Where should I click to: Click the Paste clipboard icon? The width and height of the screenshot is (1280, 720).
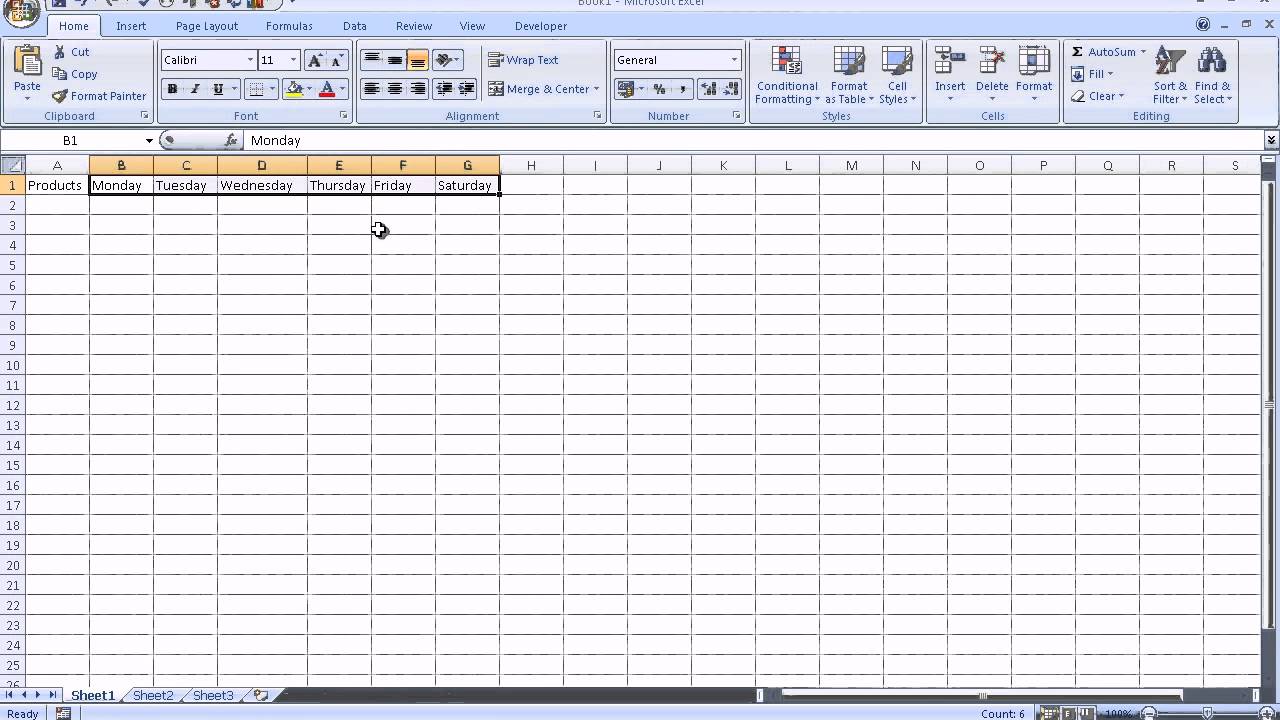27,60
